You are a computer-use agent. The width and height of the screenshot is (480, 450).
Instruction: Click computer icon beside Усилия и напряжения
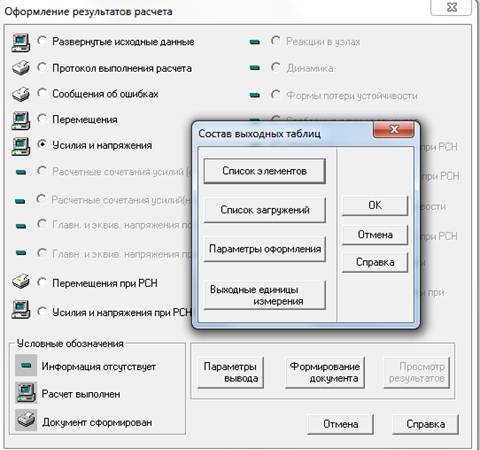[21, 146]
